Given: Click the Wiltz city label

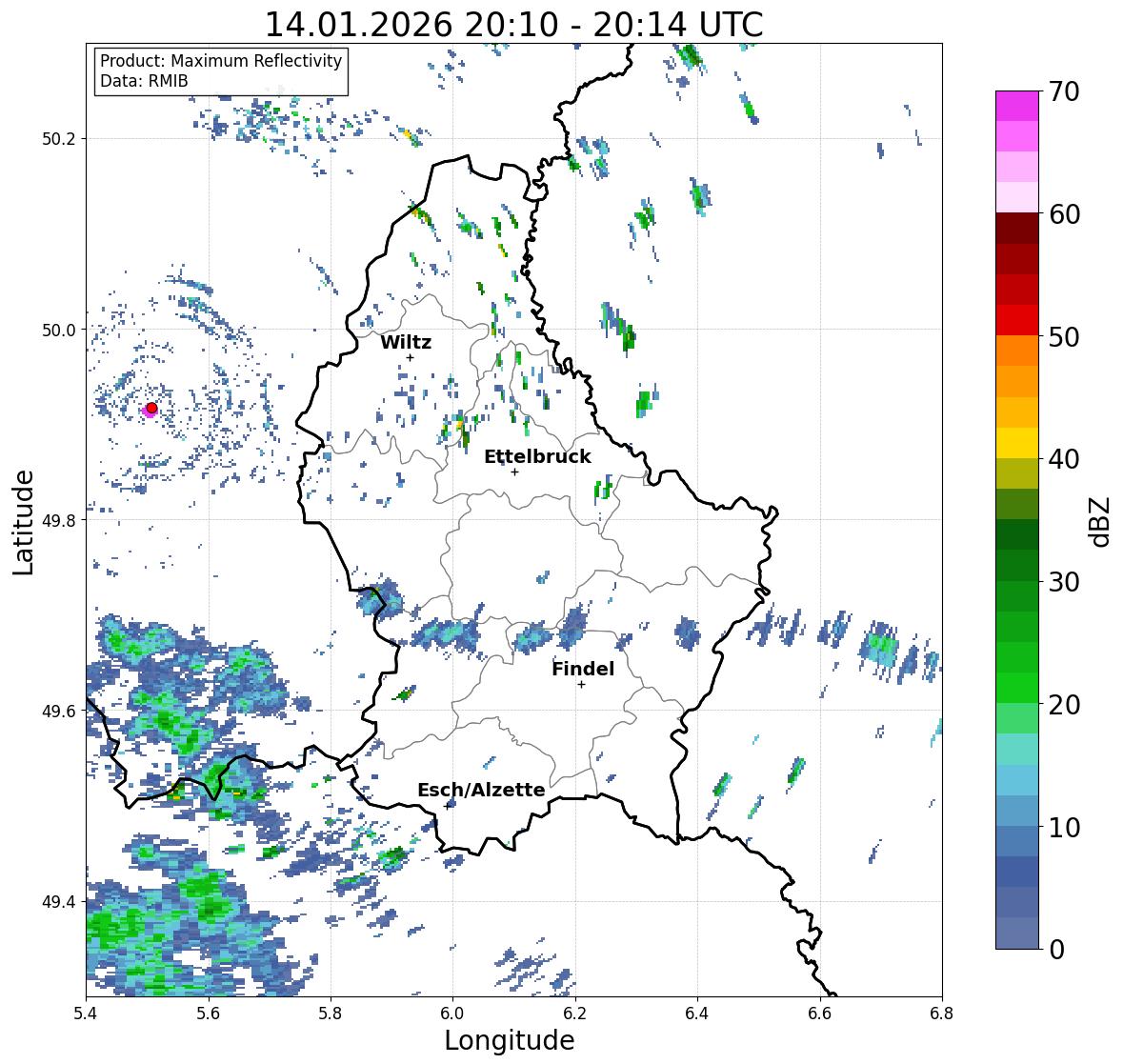Looking at the screenshot, I should tap(406, 342).
